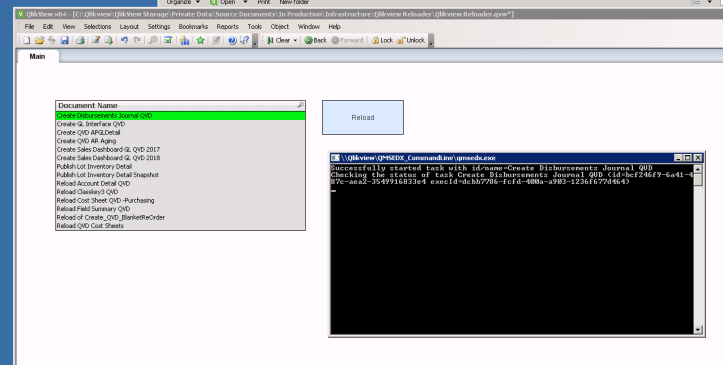
Task: Select Create Sales Dashboard GL QVD 2017
Action: click(x=180, y=149)
